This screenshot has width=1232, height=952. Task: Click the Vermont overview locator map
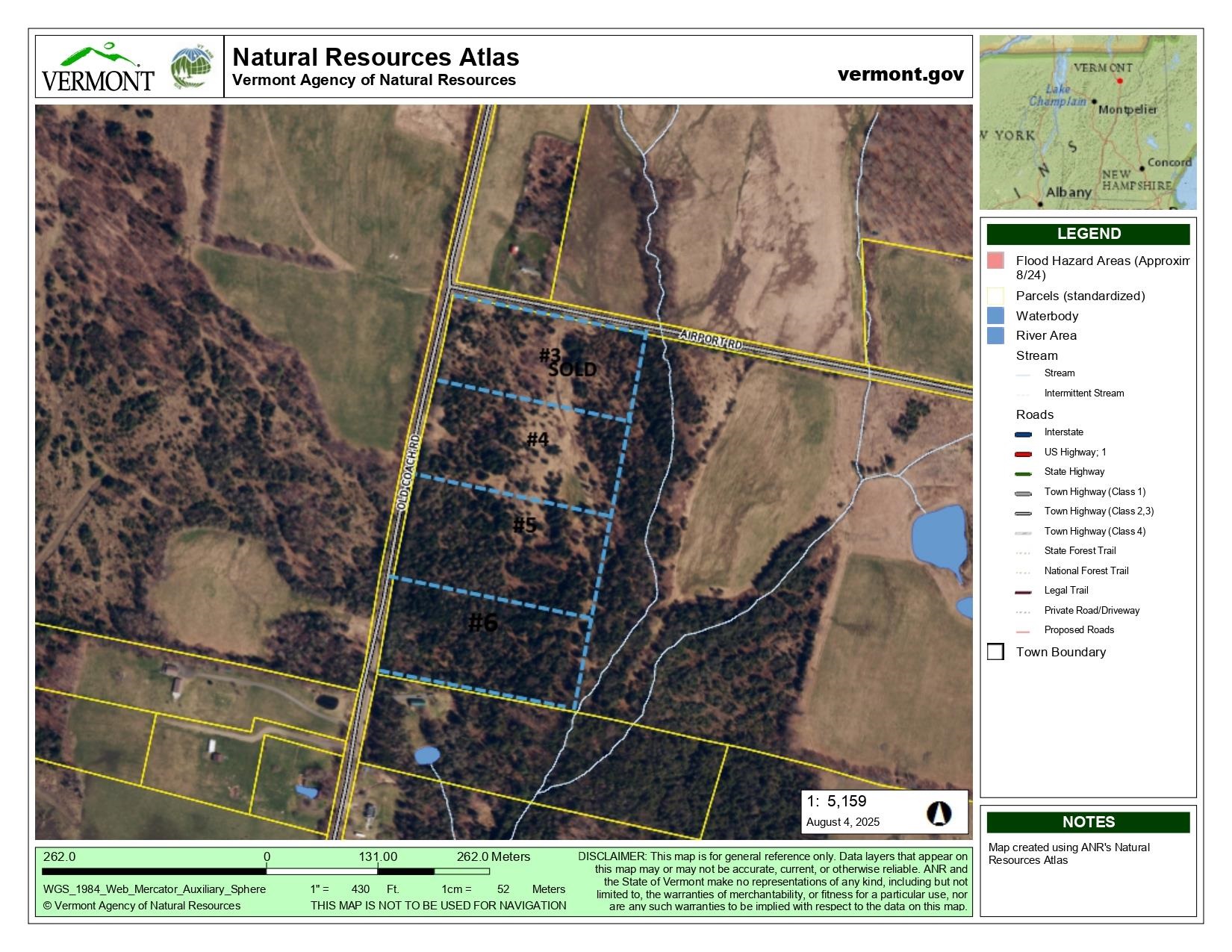pyautogui.click(x=1087, y=122)
